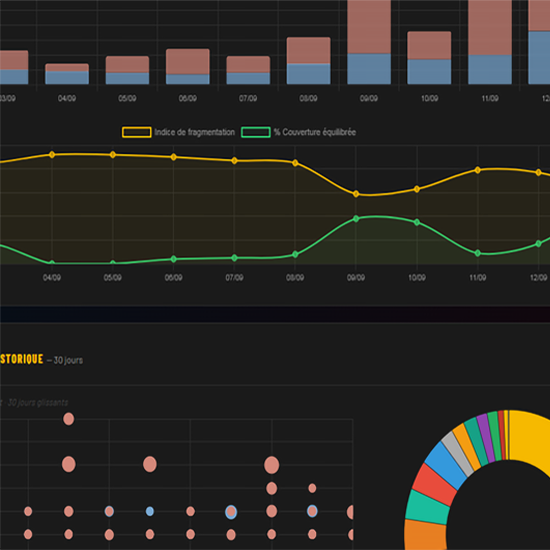Click the blue donut chart segment
The width and height of the screenshot is (550, 550).
[445, 465]
